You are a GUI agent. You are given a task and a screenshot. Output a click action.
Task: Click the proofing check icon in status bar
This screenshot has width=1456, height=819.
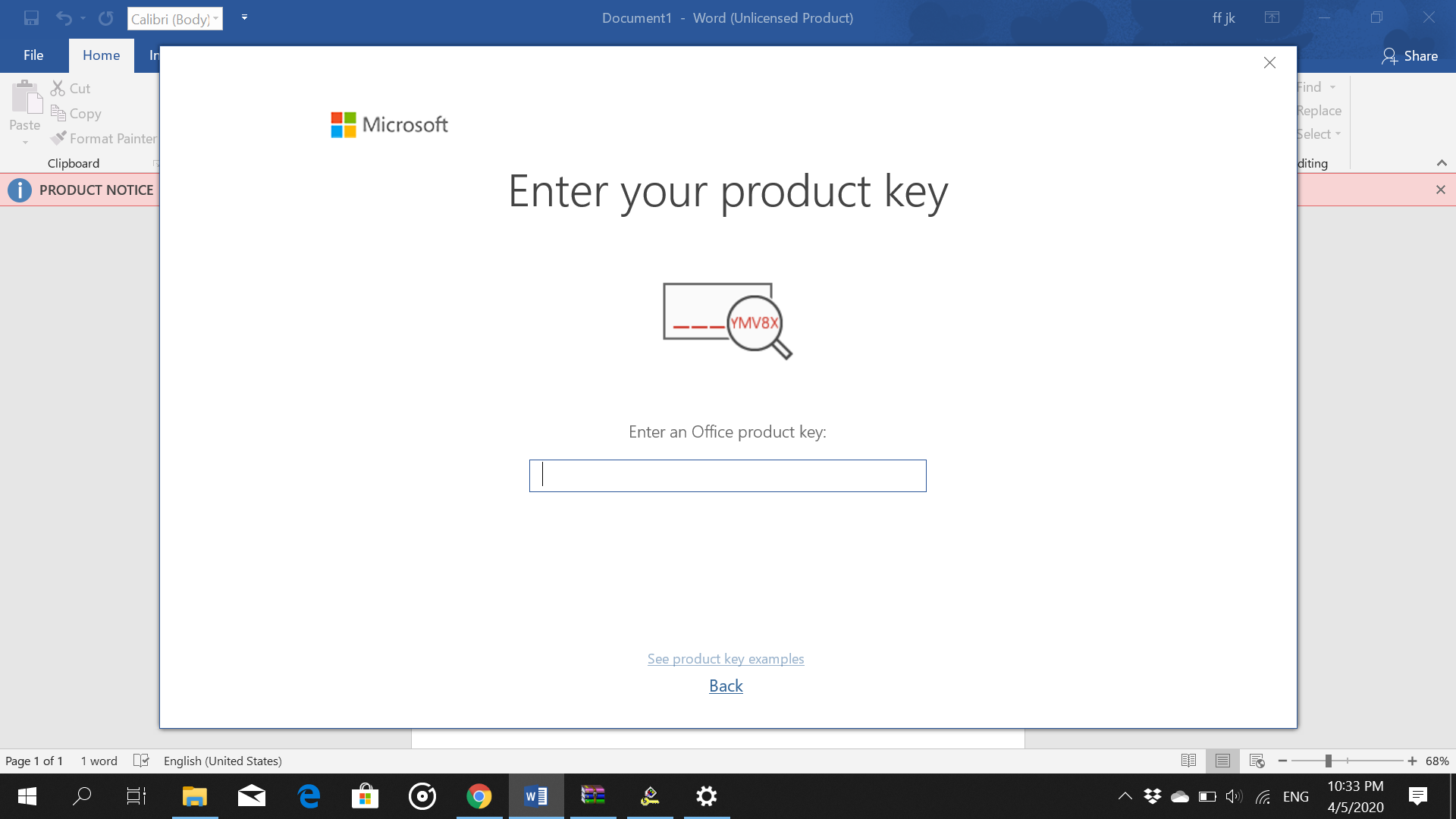[141, 761]
